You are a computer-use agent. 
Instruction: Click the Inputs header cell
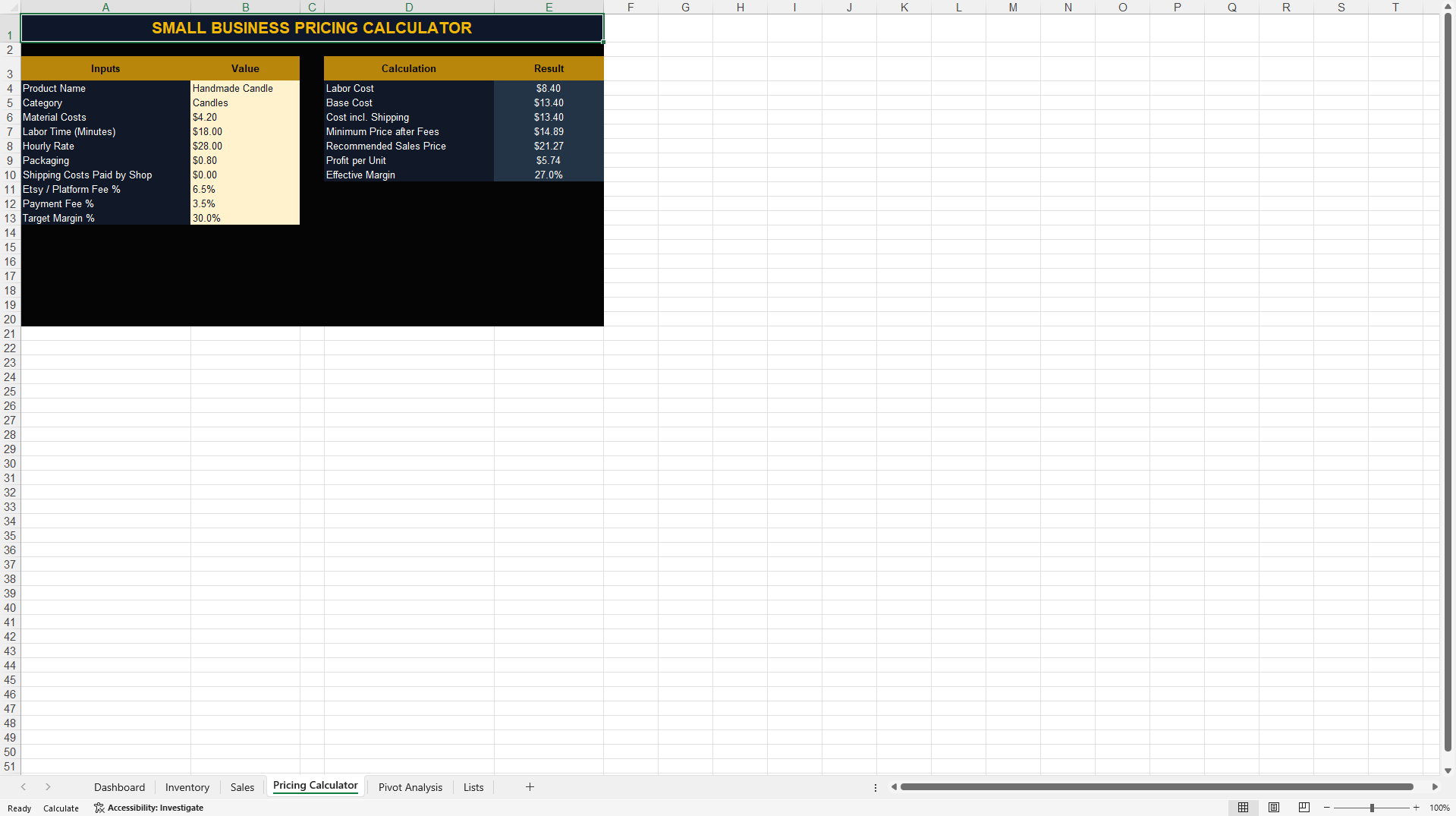(x=105, y=68)
